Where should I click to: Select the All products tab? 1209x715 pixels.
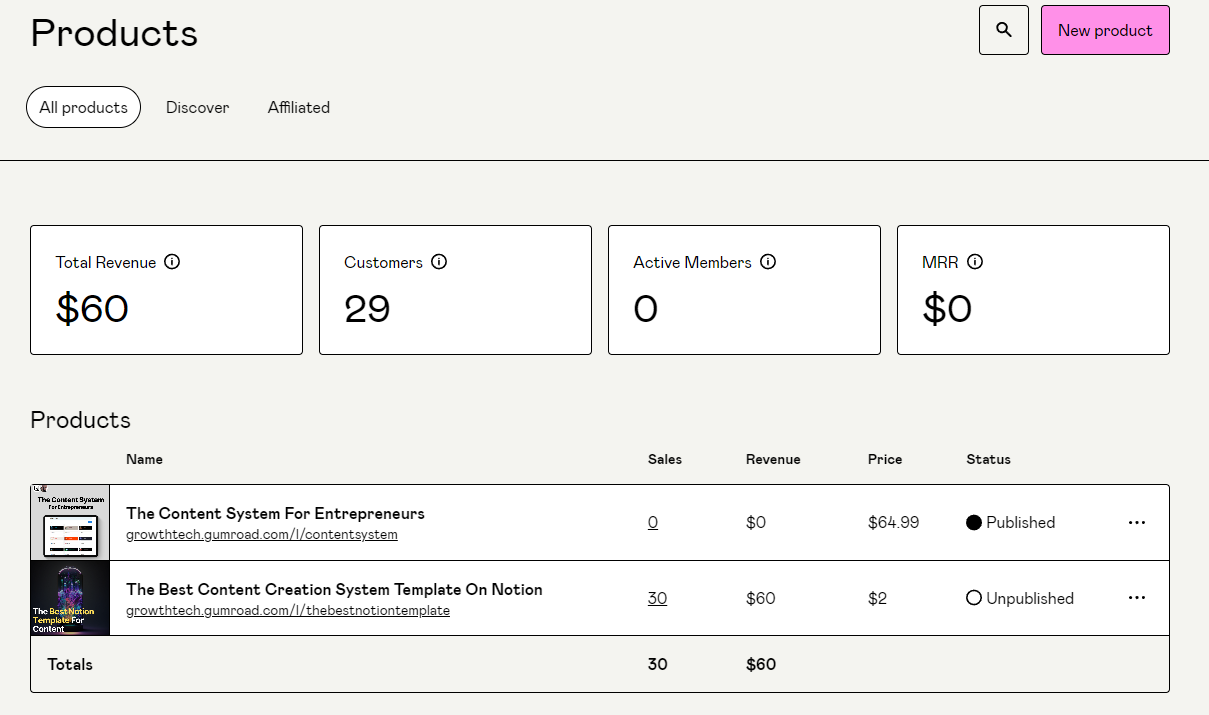coord(83,107)
